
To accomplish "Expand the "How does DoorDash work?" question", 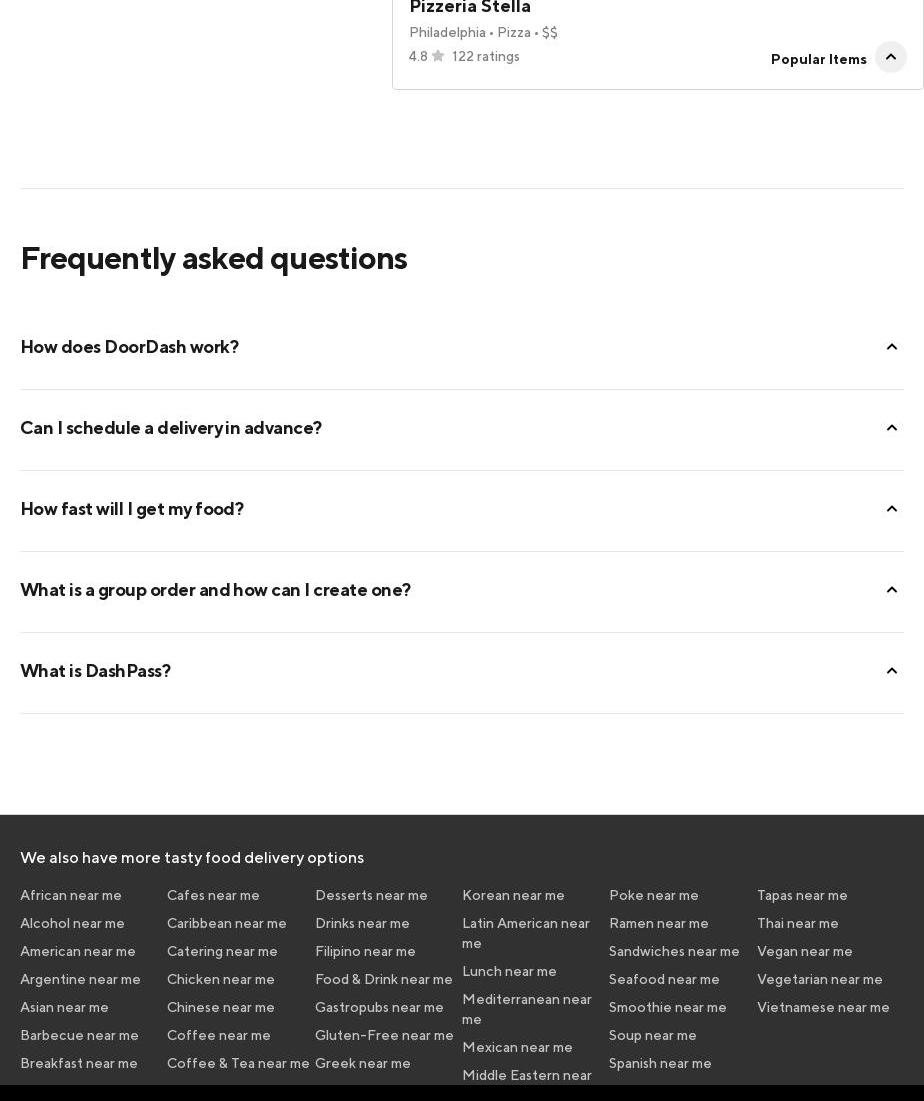I will tap(891, 347).
